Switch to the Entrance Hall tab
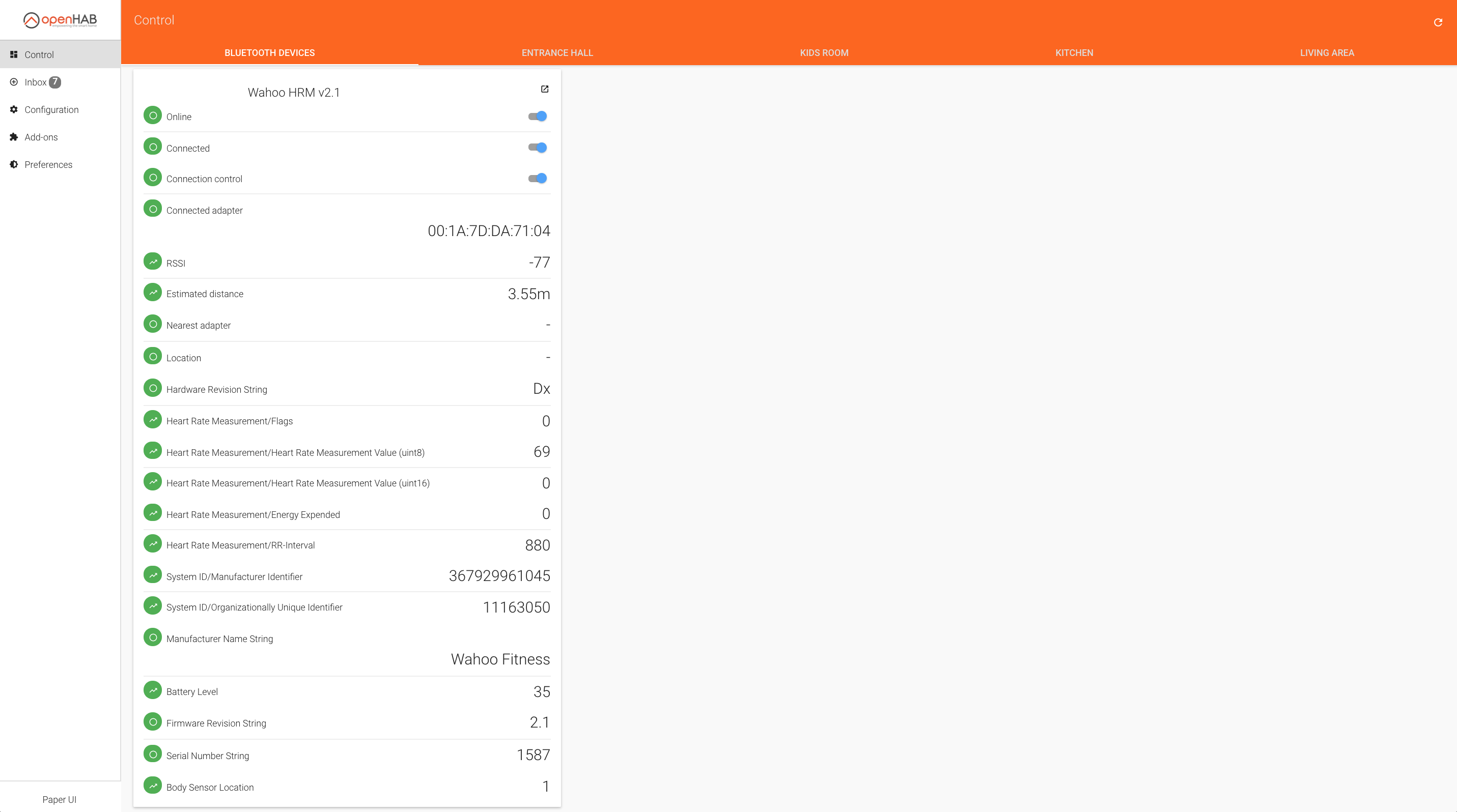1457x812 pixels. [557, 52]
